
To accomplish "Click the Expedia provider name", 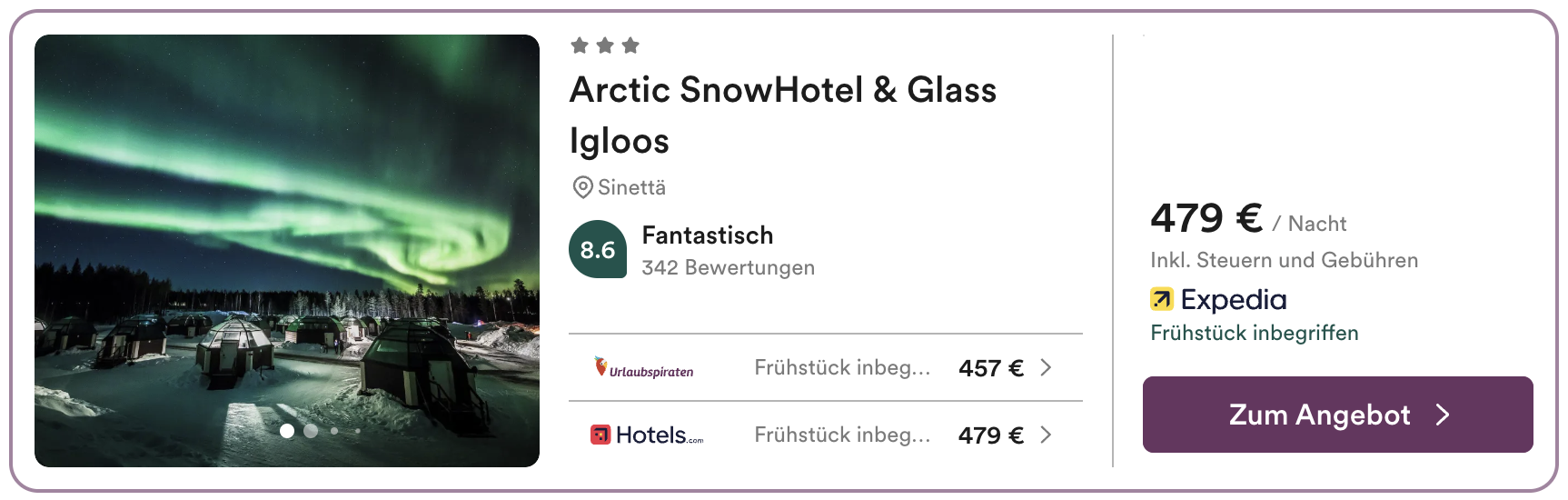I will coord(1233,299).
